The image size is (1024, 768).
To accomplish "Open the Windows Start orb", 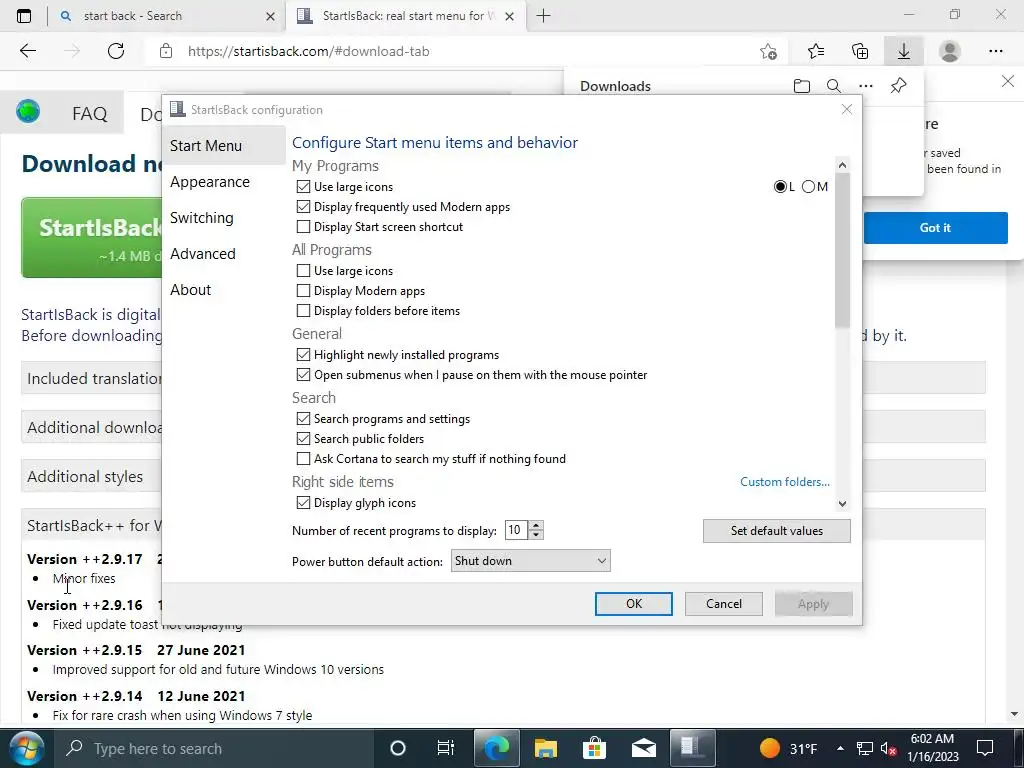I will (26, 748).
